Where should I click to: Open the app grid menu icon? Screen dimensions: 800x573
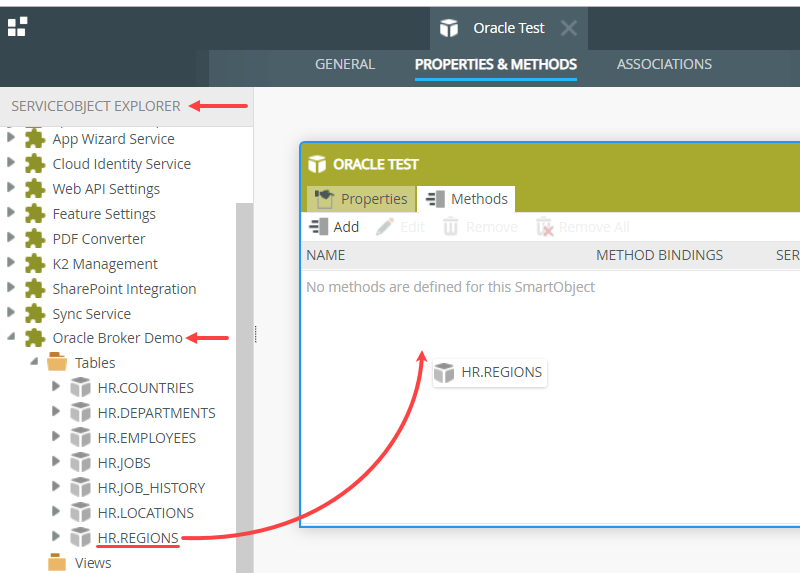tap(17, 27)
